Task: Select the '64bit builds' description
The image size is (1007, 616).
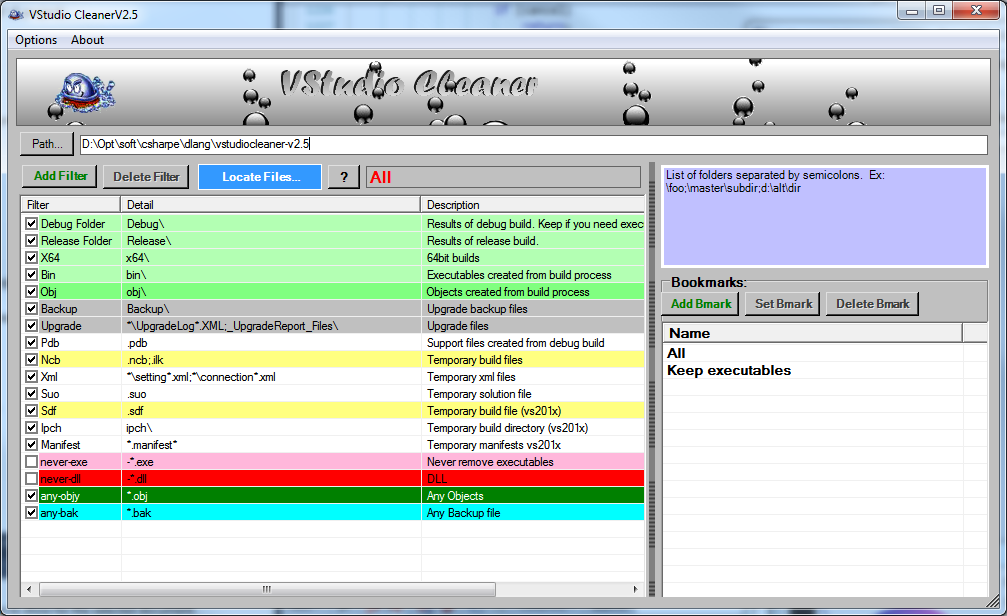Action: coord(453,258)
